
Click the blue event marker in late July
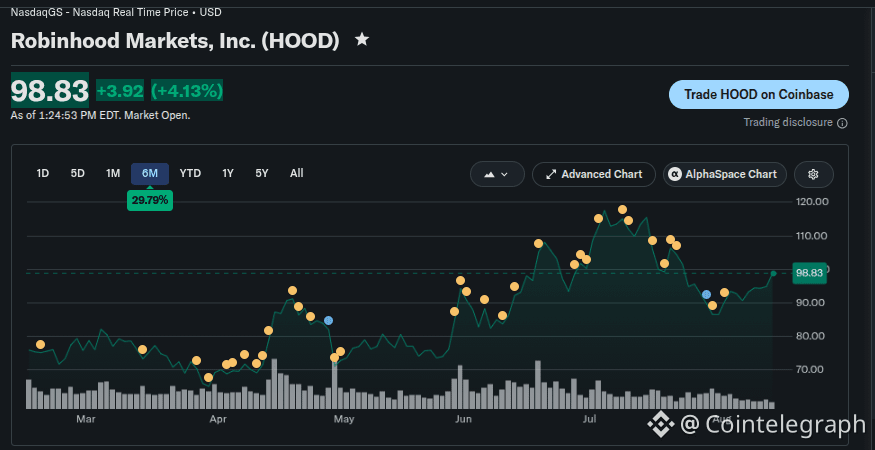point(706,294)
